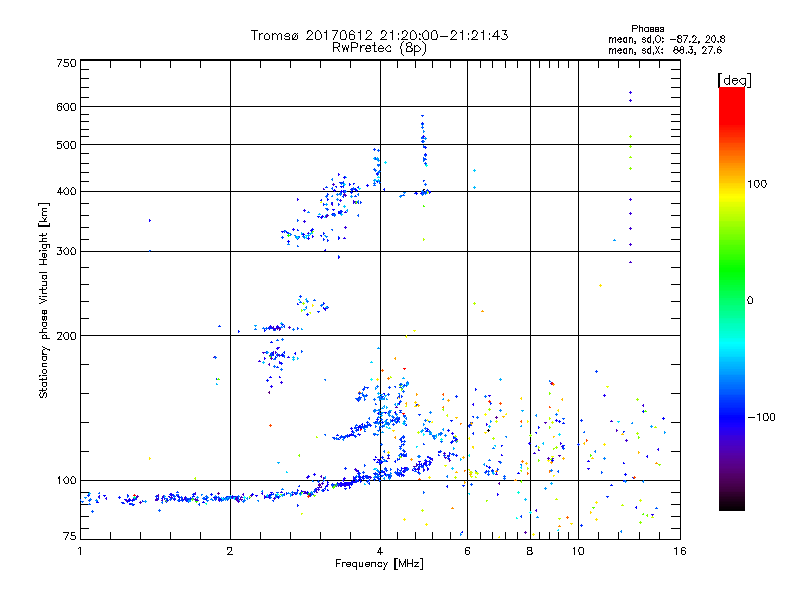The width and height of the screenshot is (800, 600).
Task: Click the 'Phases' header text
Action: 647,29
